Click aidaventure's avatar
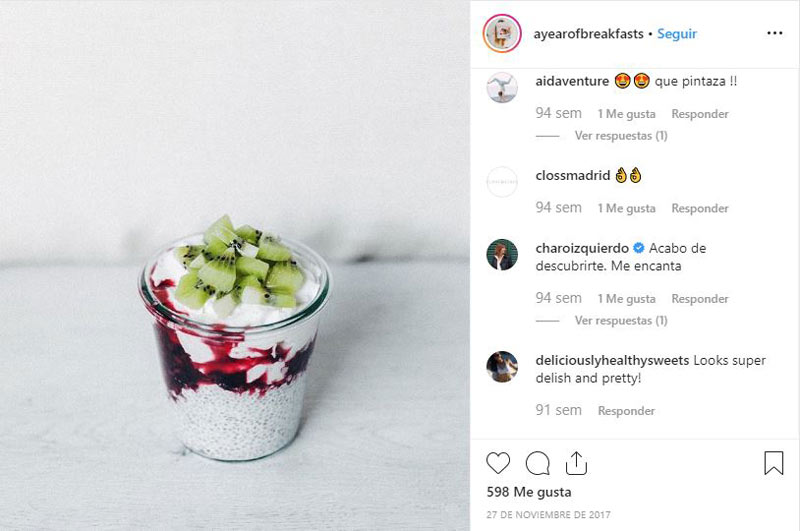The height and width of the screenshot is (531, 800). coord(502,87)
